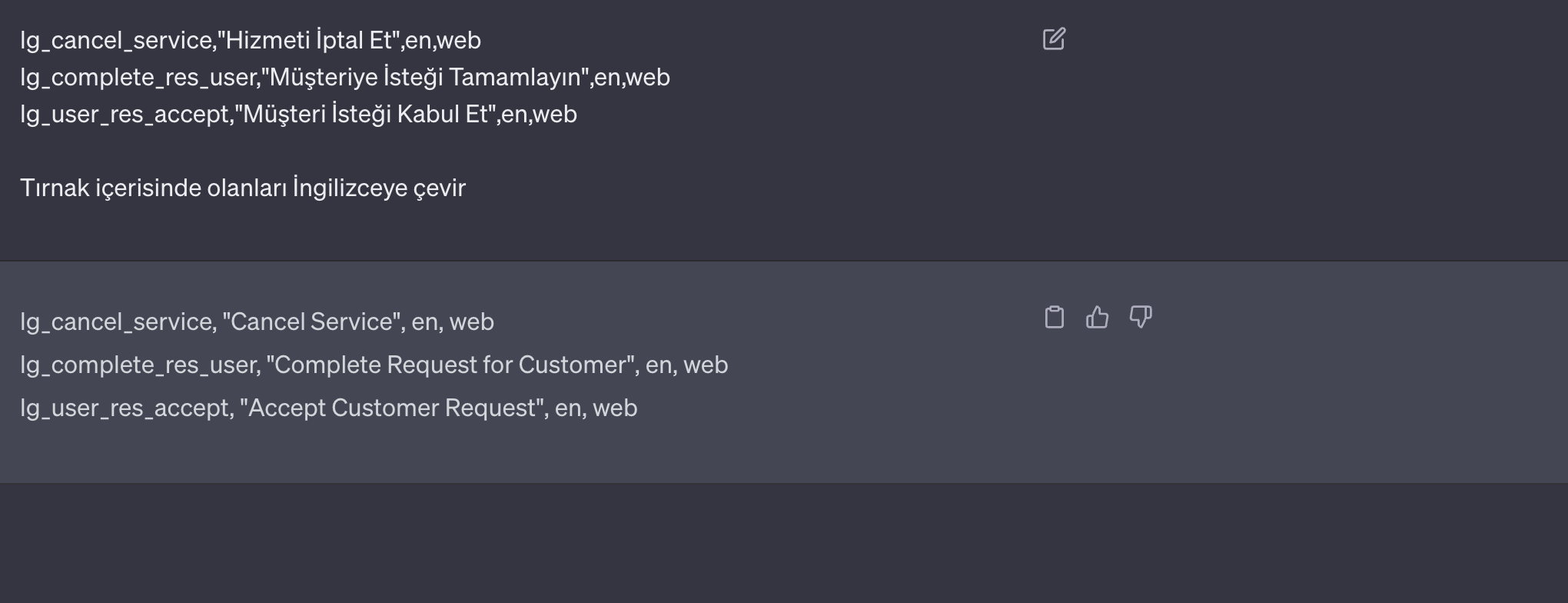
Task: Click "Complete Request for Customer" in the response
Action: pos(452,365)
